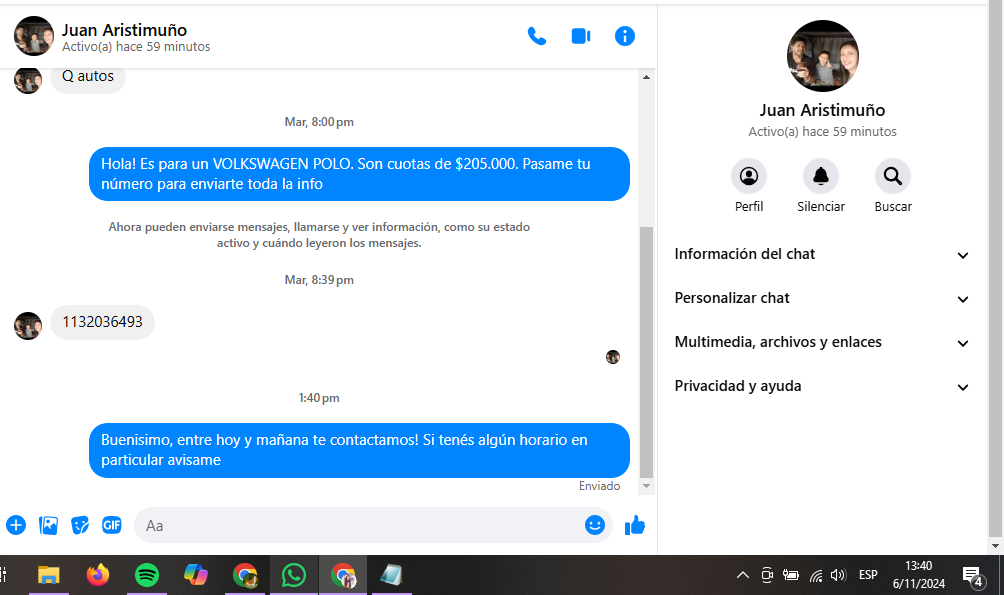Search the conversation with Buscar
Screen dimensions: 1004x595
tap(893, 177)
